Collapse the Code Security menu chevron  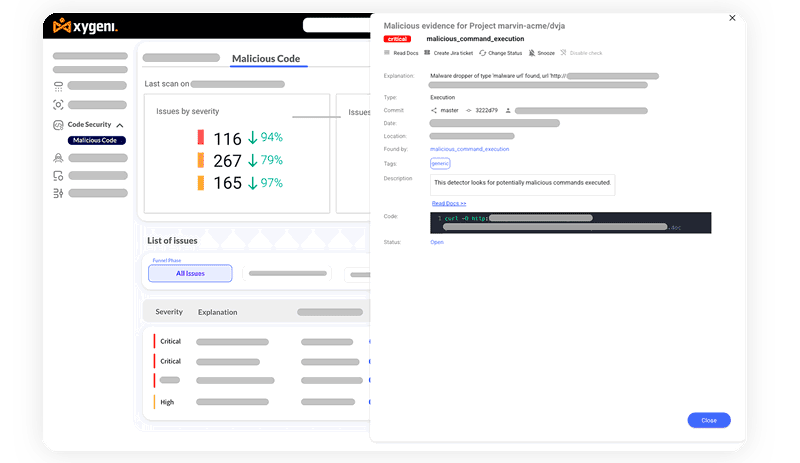pos(120,125)
